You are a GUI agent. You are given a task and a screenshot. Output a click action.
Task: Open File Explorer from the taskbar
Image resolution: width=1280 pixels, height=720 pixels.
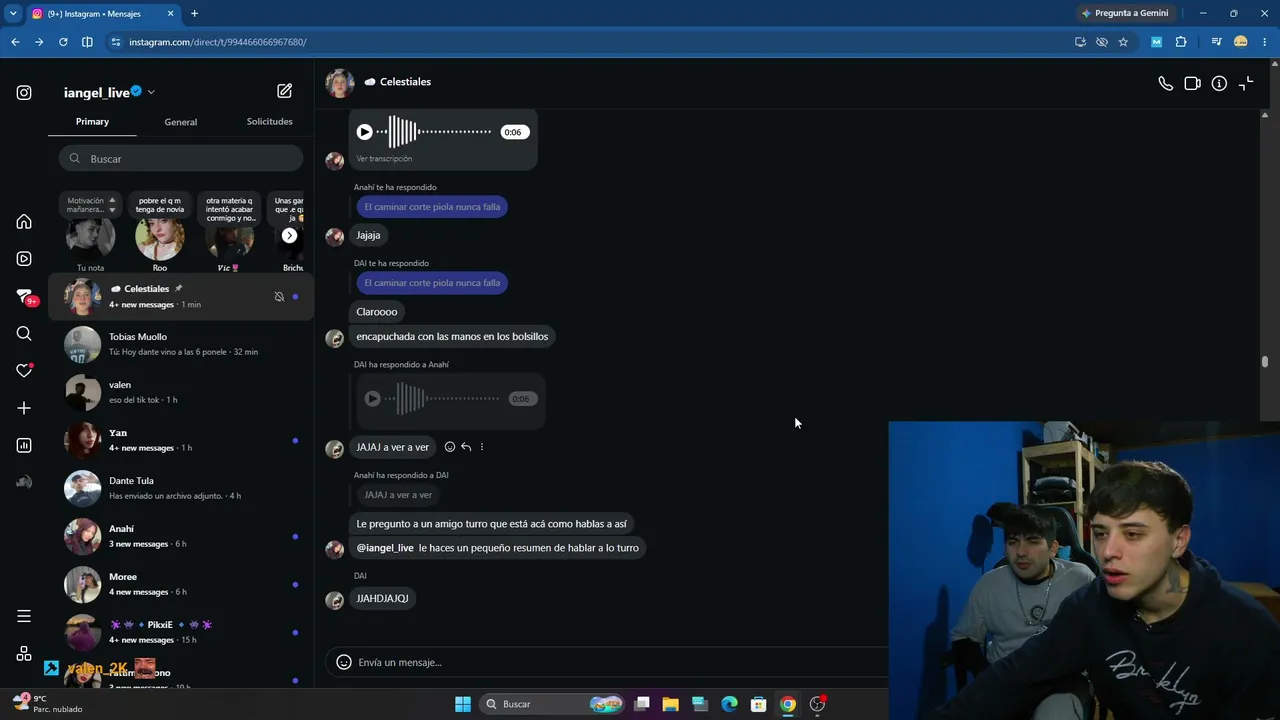pyautogui.click(x=670, y=704)
